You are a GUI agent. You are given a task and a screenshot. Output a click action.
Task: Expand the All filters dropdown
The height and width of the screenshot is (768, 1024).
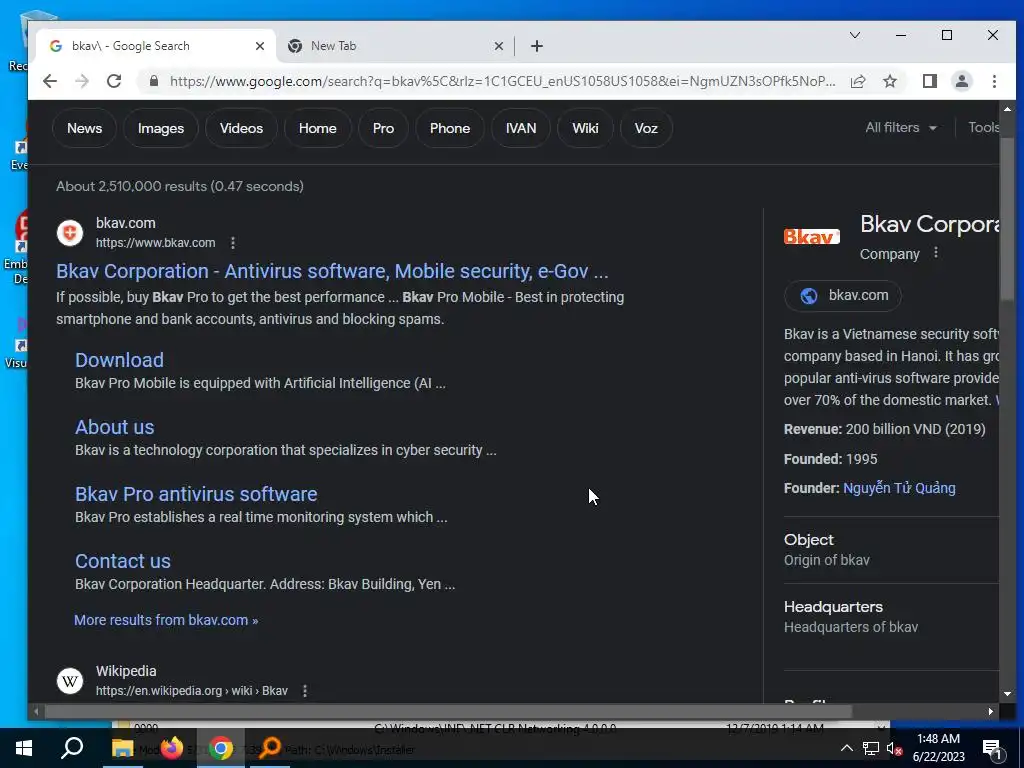901,127
